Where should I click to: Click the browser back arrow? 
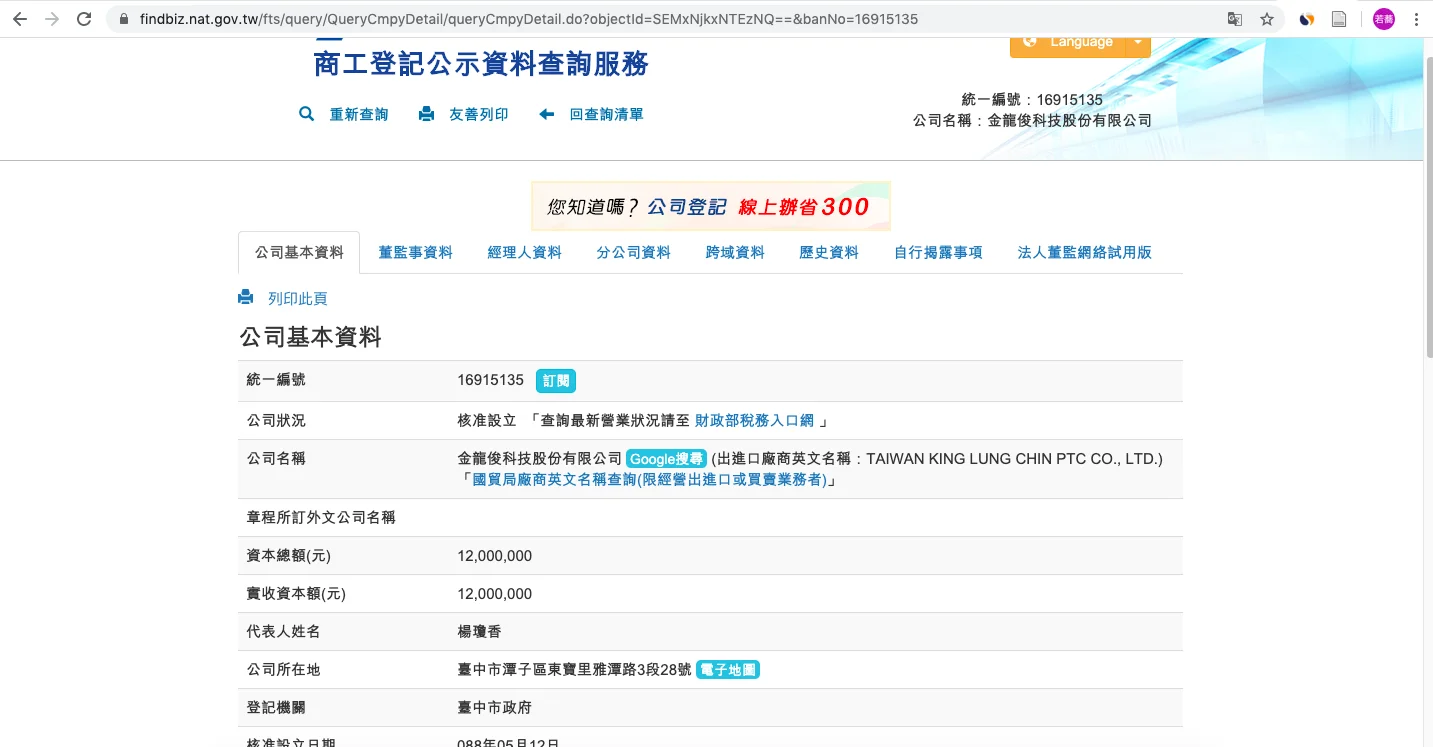click(x=19, y=19)
